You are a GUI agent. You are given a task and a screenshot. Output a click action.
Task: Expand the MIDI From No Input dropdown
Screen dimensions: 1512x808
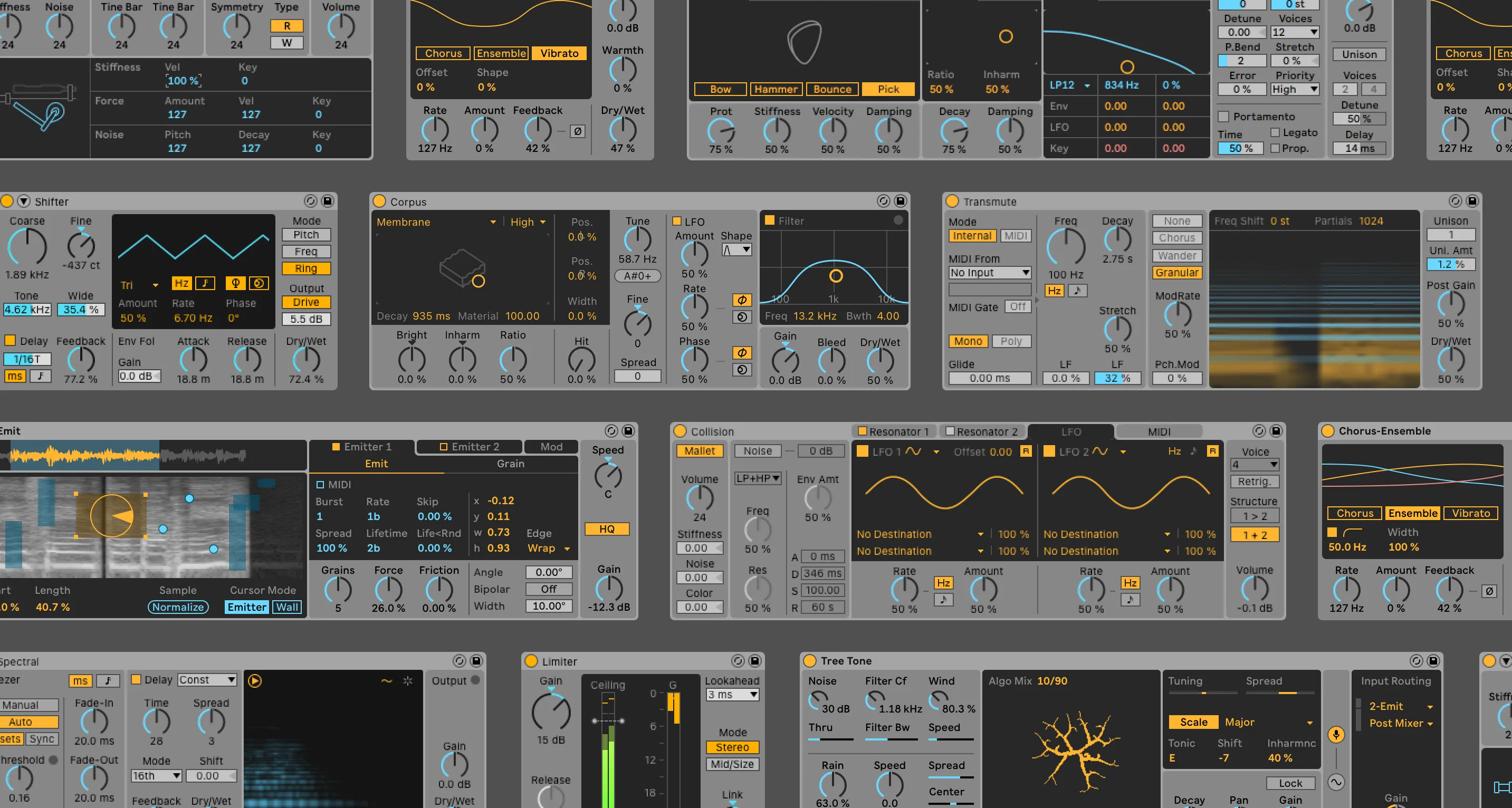[990, 273]
